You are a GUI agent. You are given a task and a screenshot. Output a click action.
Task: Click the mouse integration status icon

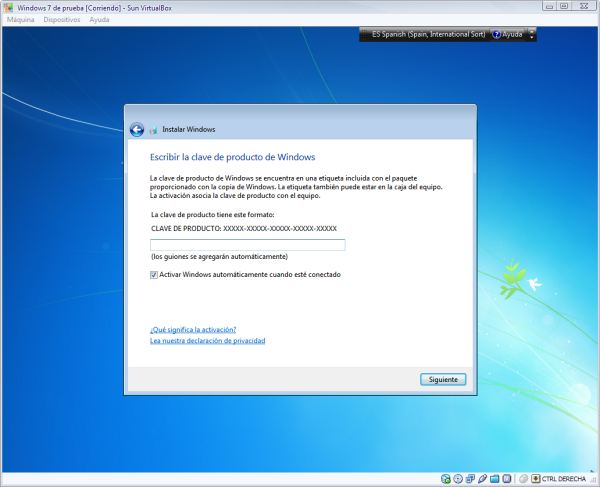click(x=521, y=478)
